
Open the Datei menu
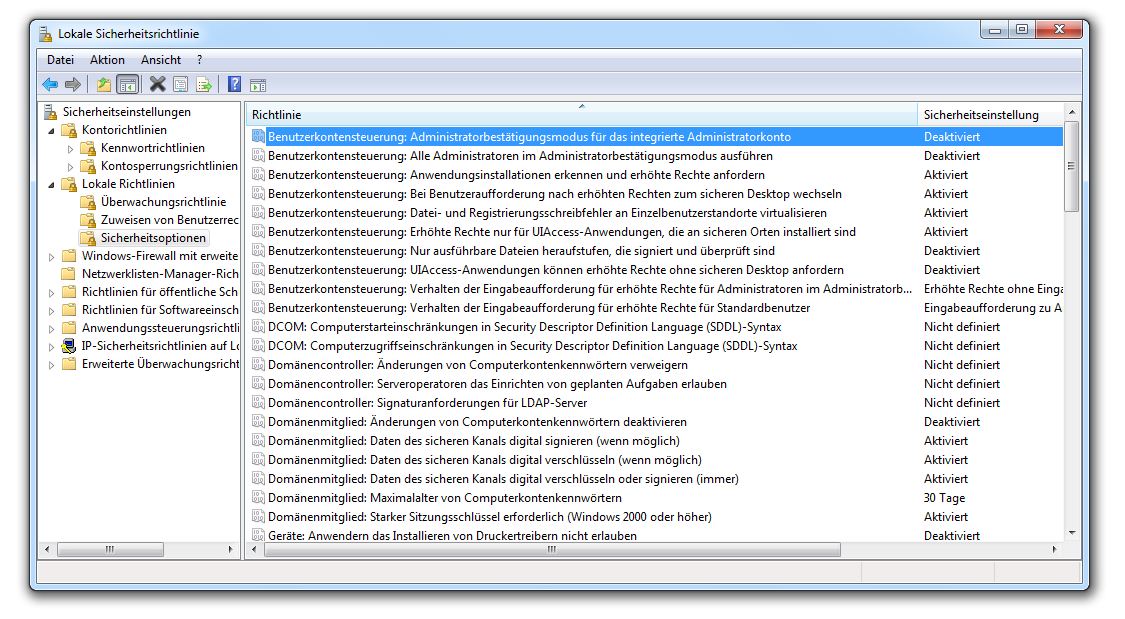[x=60, y=60]
